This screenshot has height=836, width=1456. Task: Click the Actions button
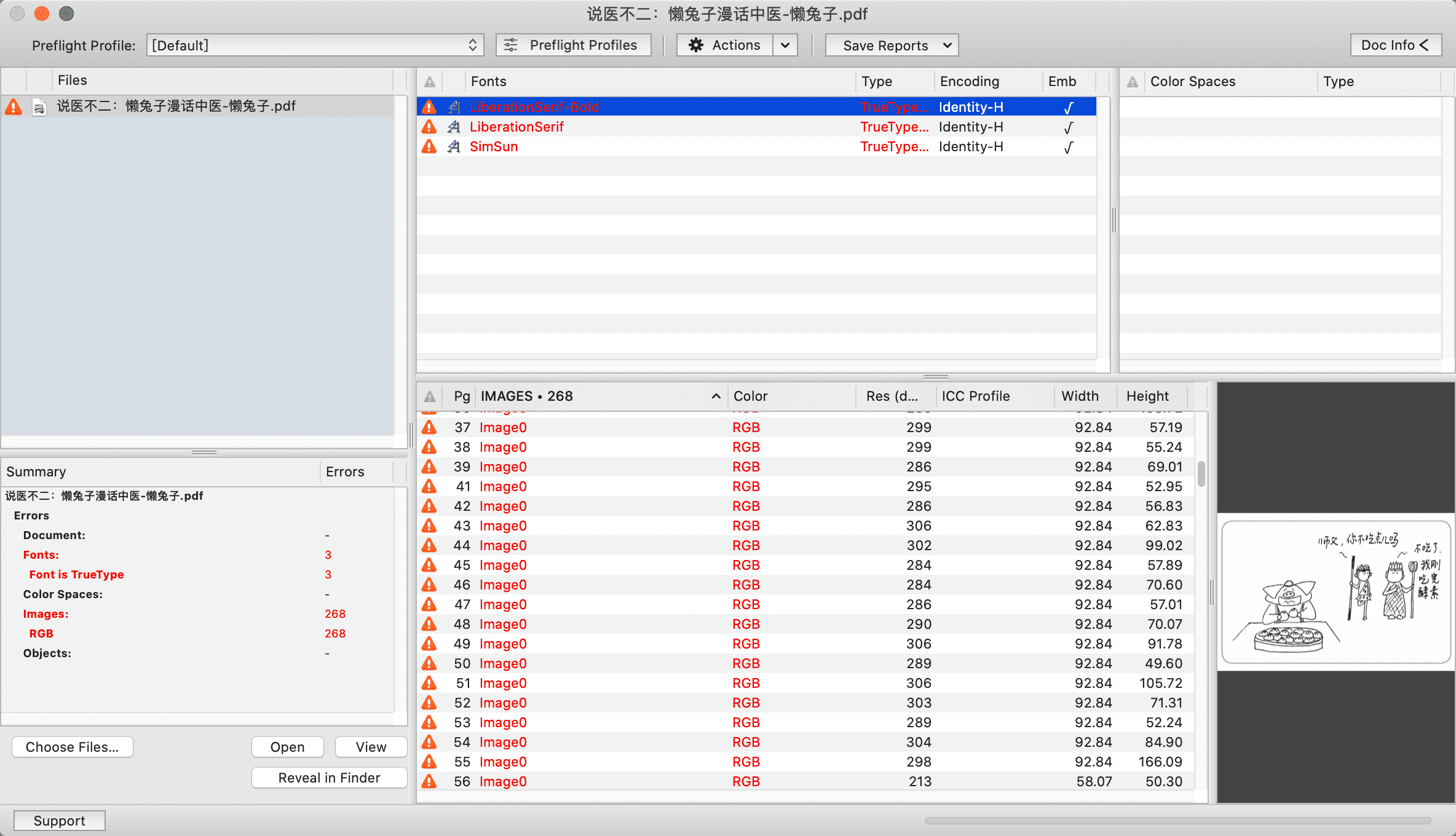tap(725, 45)
